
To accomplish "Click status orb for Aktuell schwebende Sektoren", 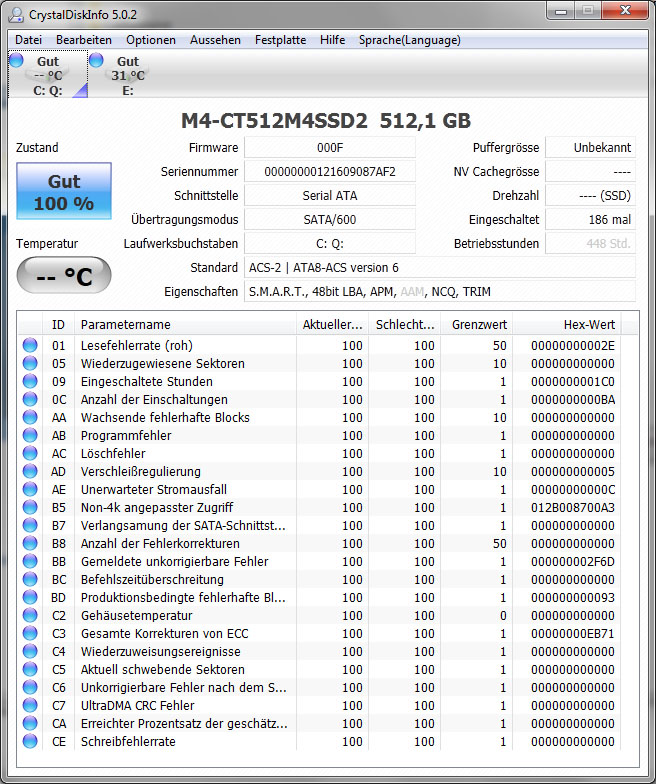I will (x=30, y=669).
